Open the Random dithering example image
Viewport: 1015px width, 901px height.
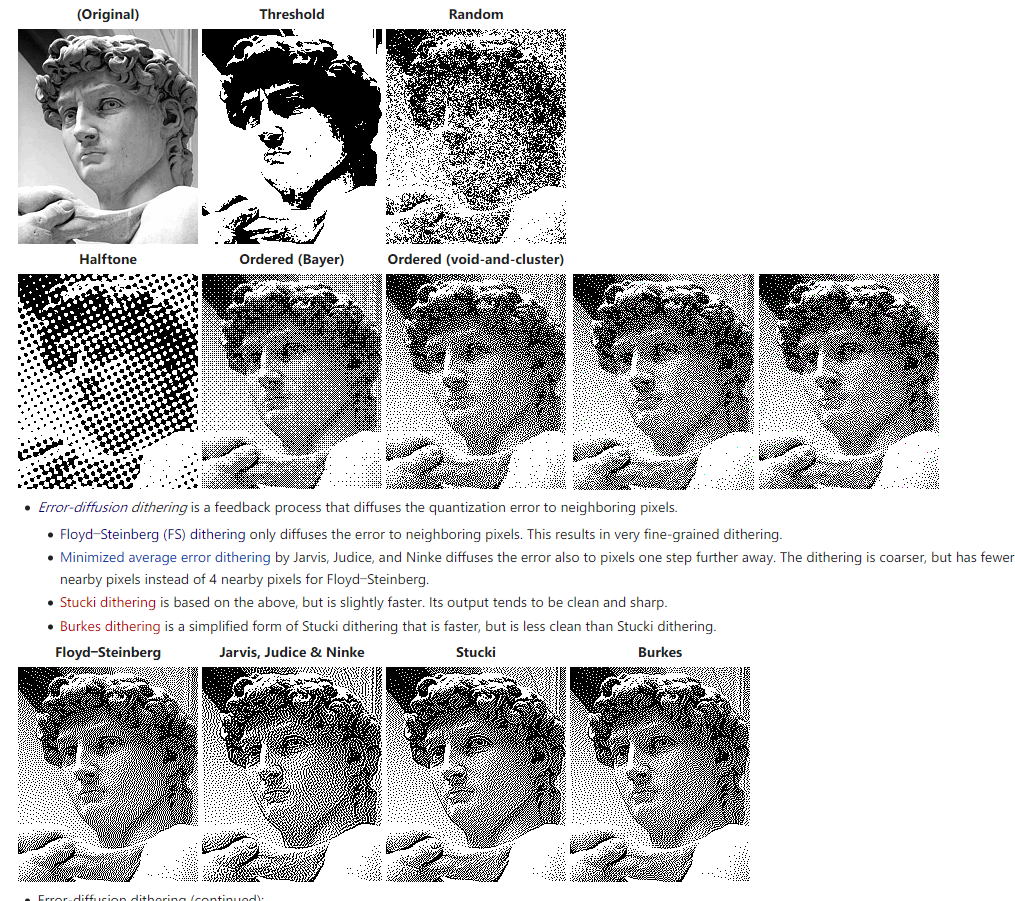click(x=476, y=136)
